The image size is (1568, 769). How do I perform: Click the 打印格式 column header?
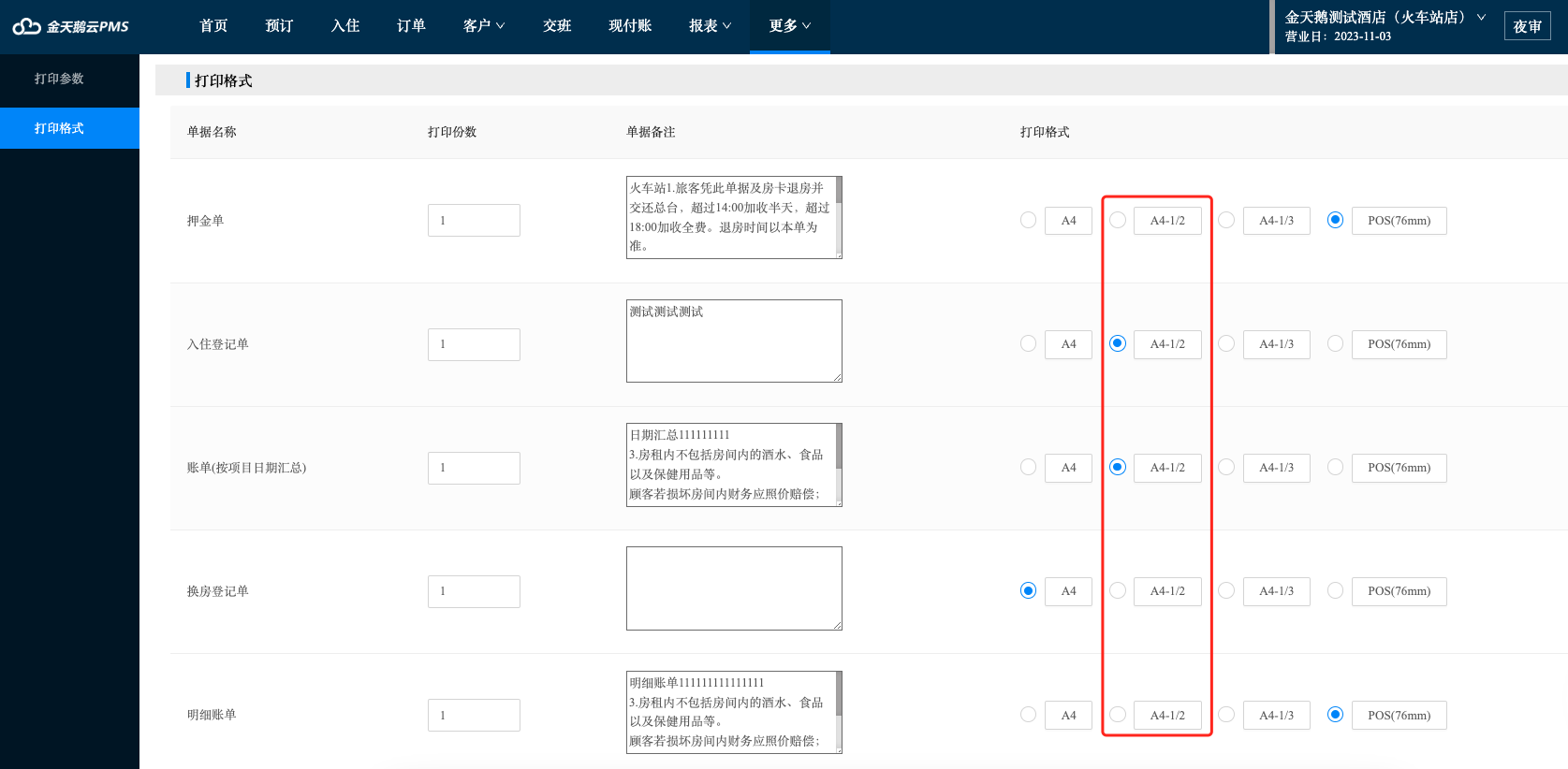pos(1045,132)
